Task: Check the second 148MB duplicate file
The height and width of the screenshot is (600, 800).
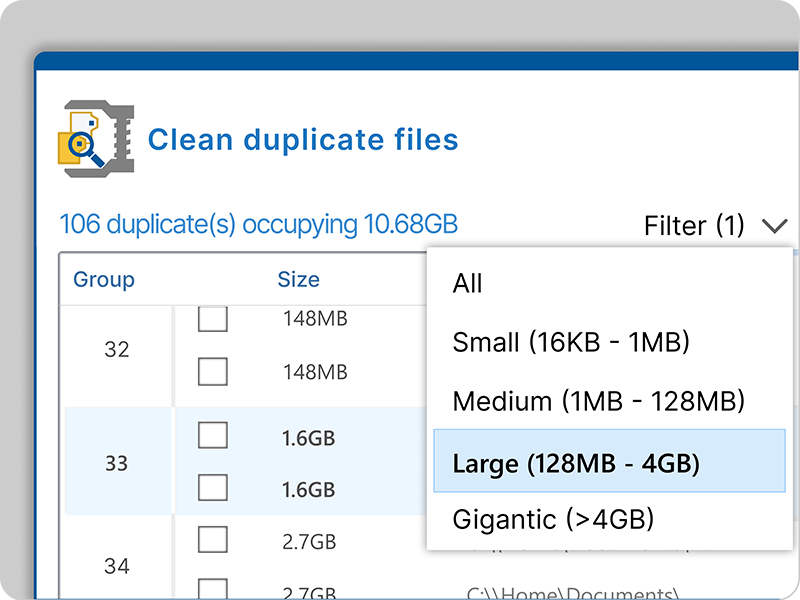Action: point(212,371)
